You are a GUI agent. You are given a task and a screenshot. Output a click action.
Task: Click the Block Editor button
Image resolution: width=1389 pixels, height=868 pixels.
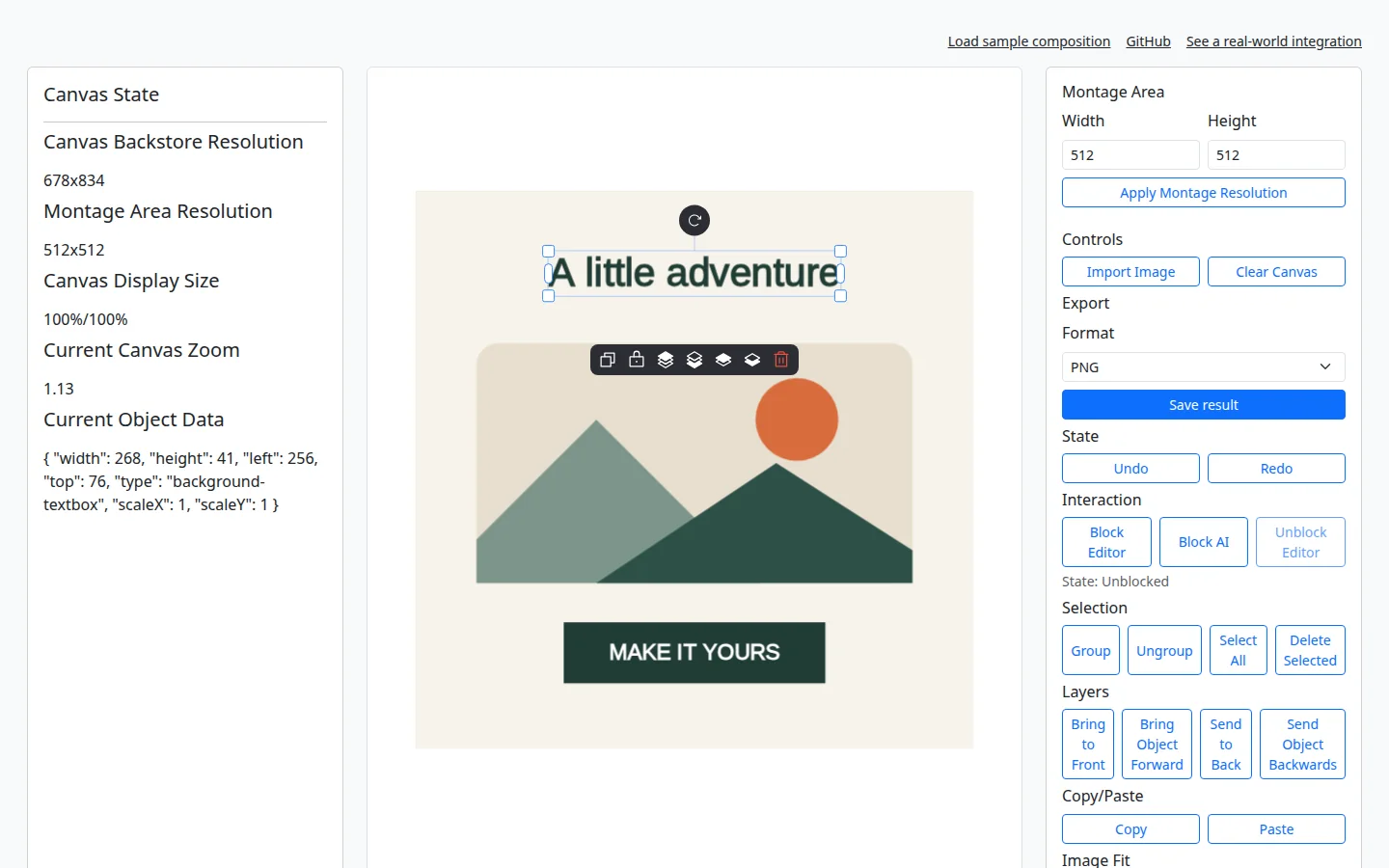(1106, 542)
